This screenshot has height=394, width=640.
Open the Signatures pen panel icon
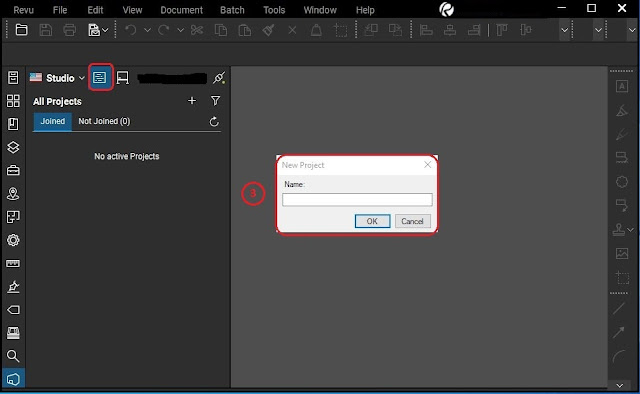[x=13, y=287]
